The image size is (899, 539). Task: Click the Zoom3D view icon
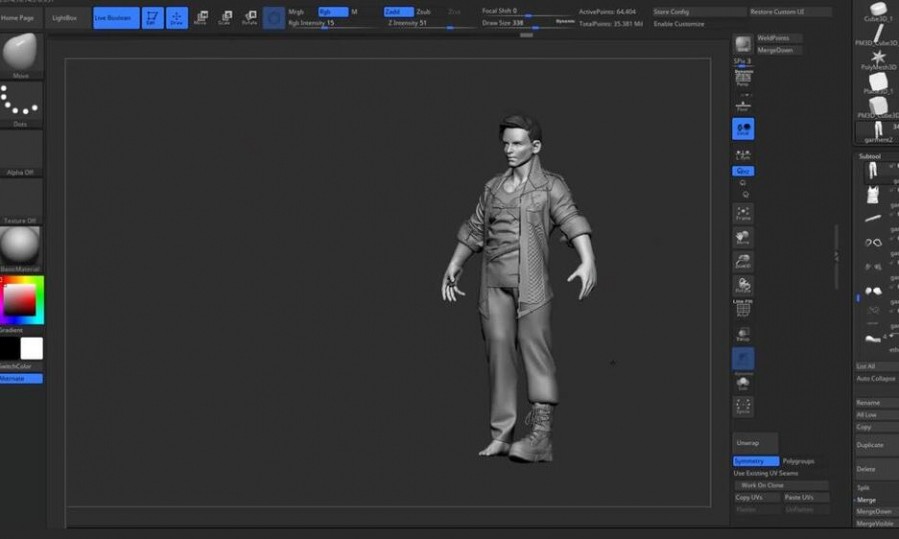(743, 261)
